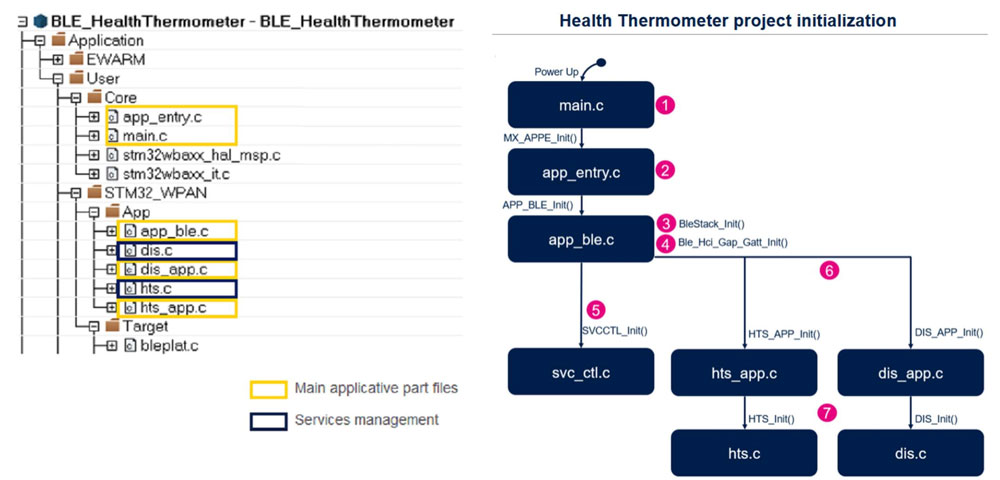
Task: Click the yellow Main applicative legend box
Action: coord(268,389)
